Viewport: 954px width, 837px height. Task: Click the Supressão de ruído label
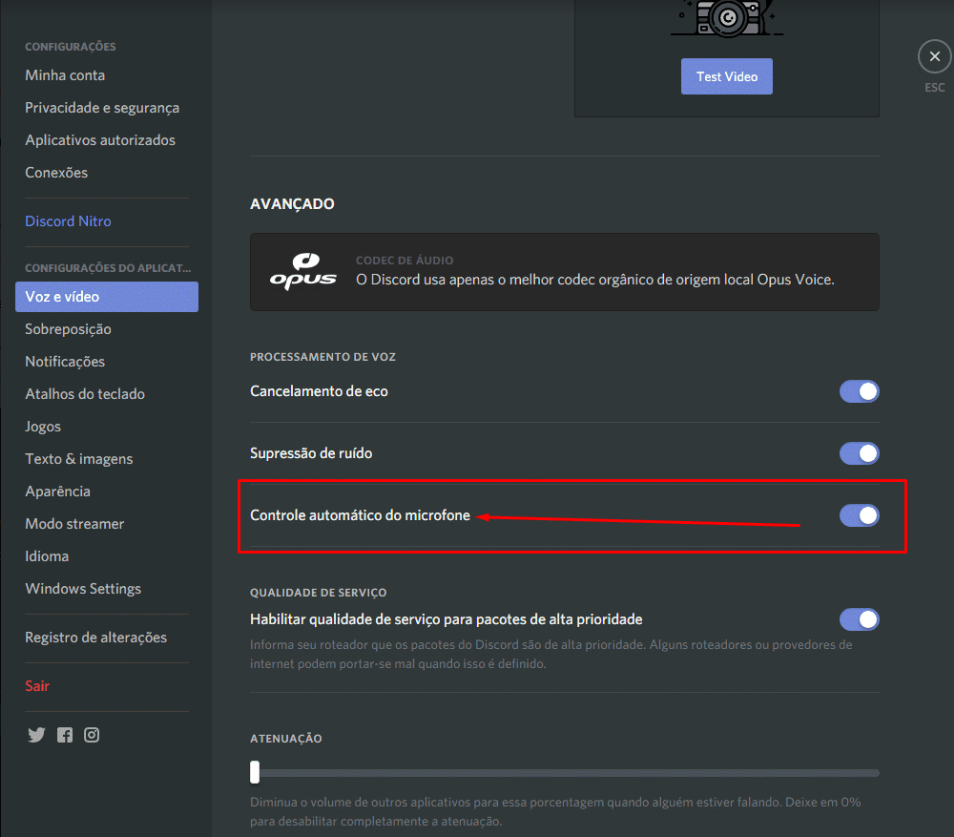pyautogui.click(x=311, y=453)
